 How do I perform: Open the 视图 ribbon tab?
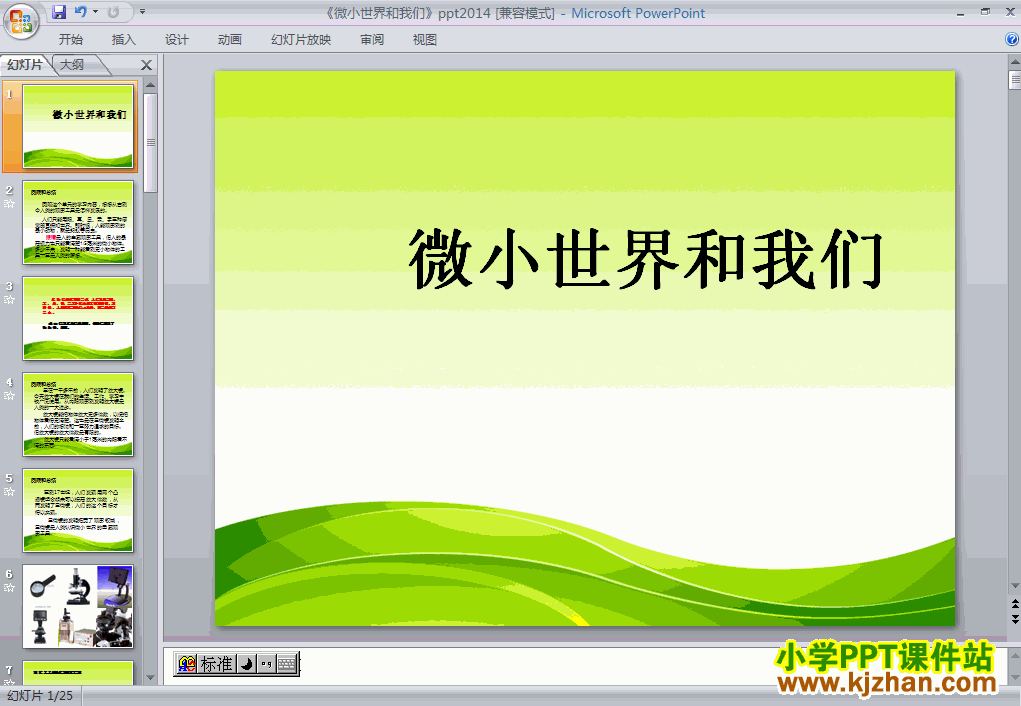pos(425,40)
